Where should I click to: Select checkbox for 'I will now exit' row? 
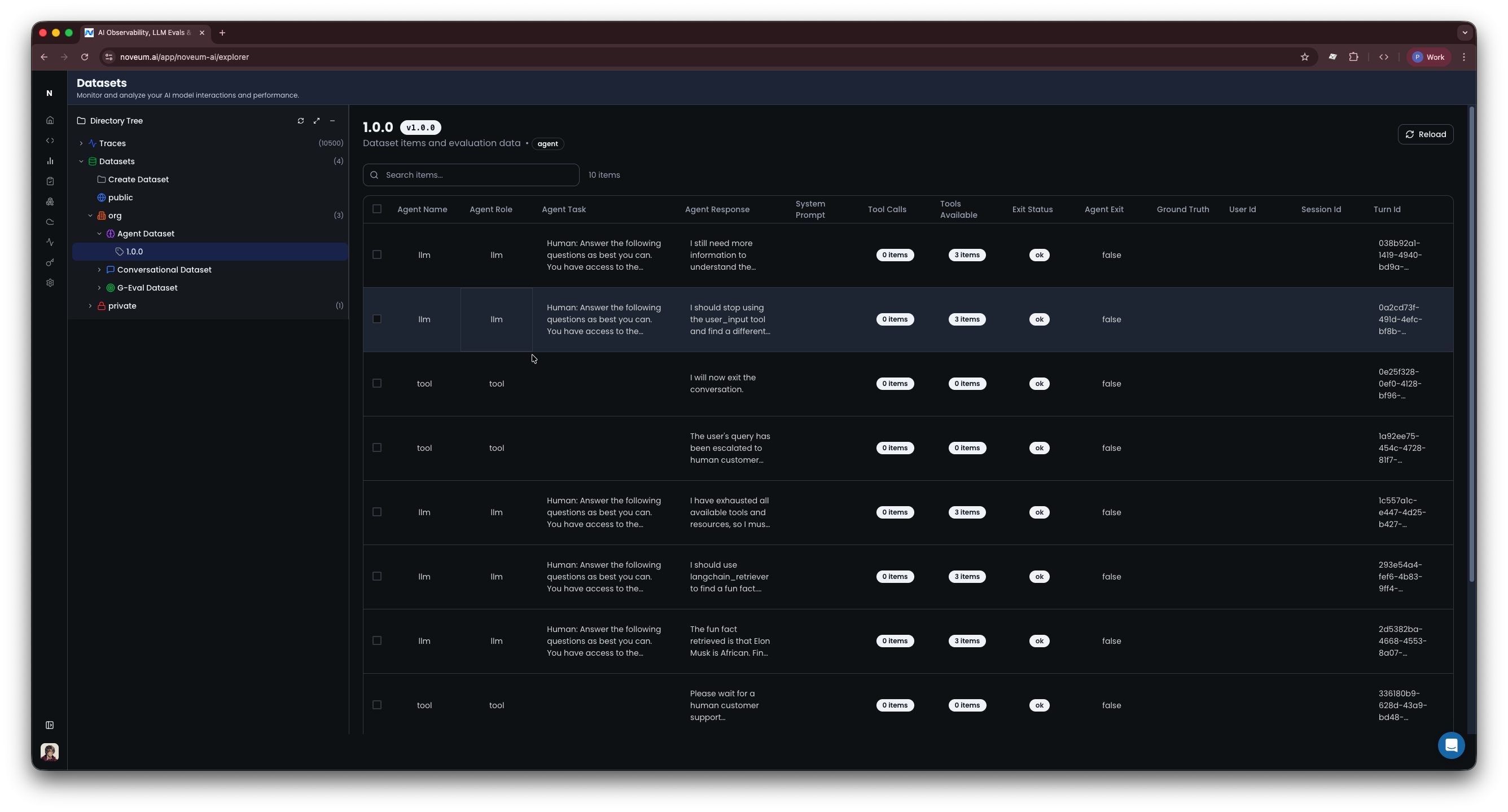pos(377,384)
